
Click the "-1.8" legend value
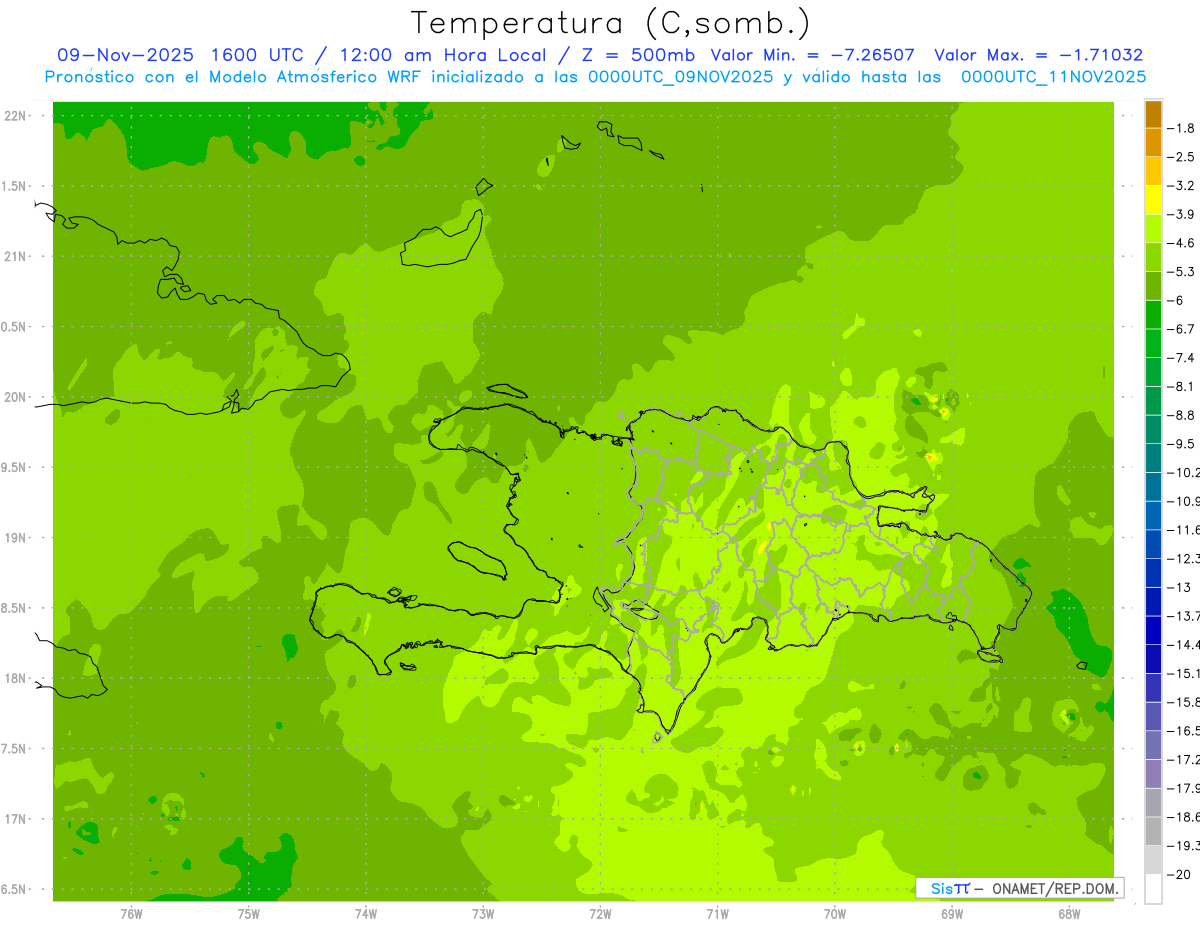pos(1182,128)
